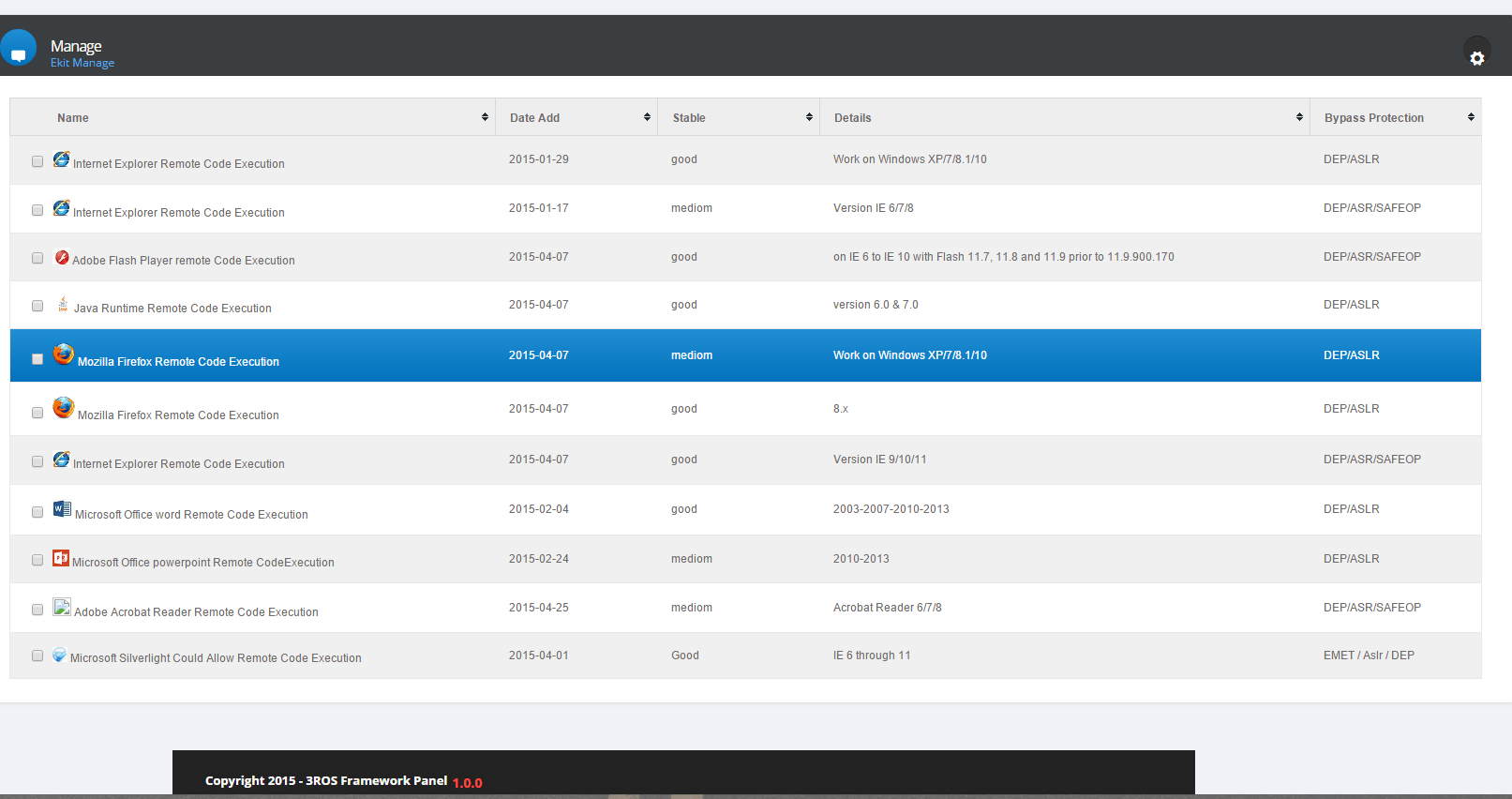
Task: Click IE icon in the 2015-01-17 row
Action: point(62,208)
